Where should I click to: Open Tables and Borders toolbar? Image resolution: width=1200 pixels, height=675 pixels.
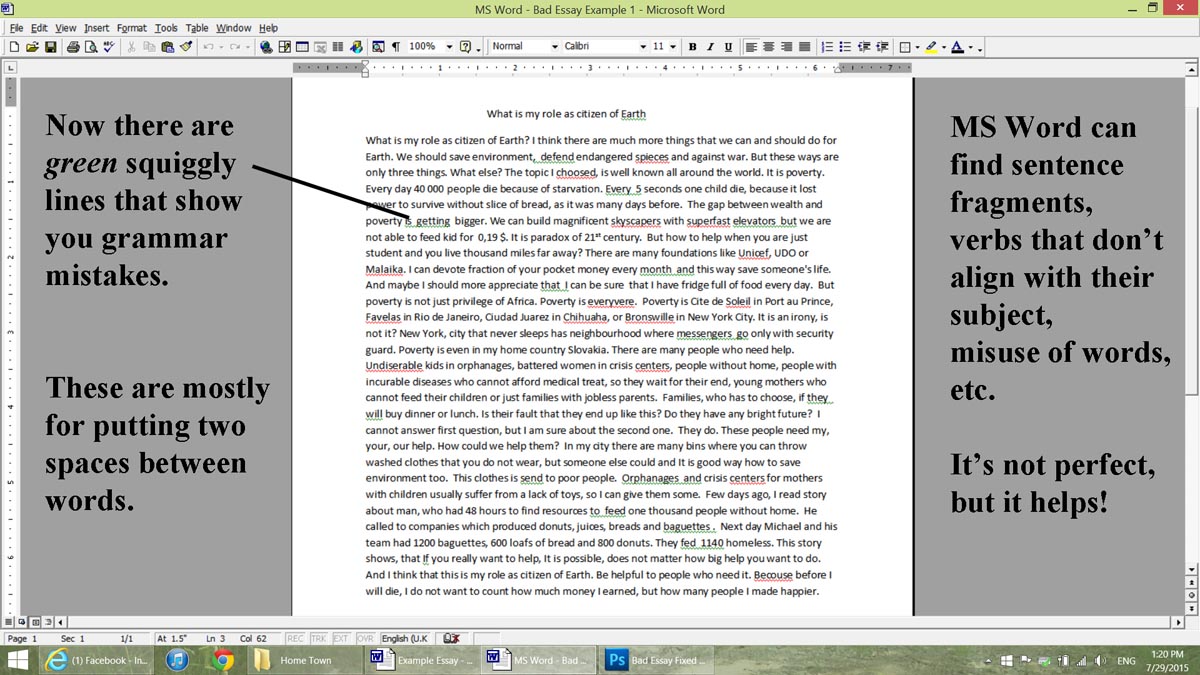(285, 47)
